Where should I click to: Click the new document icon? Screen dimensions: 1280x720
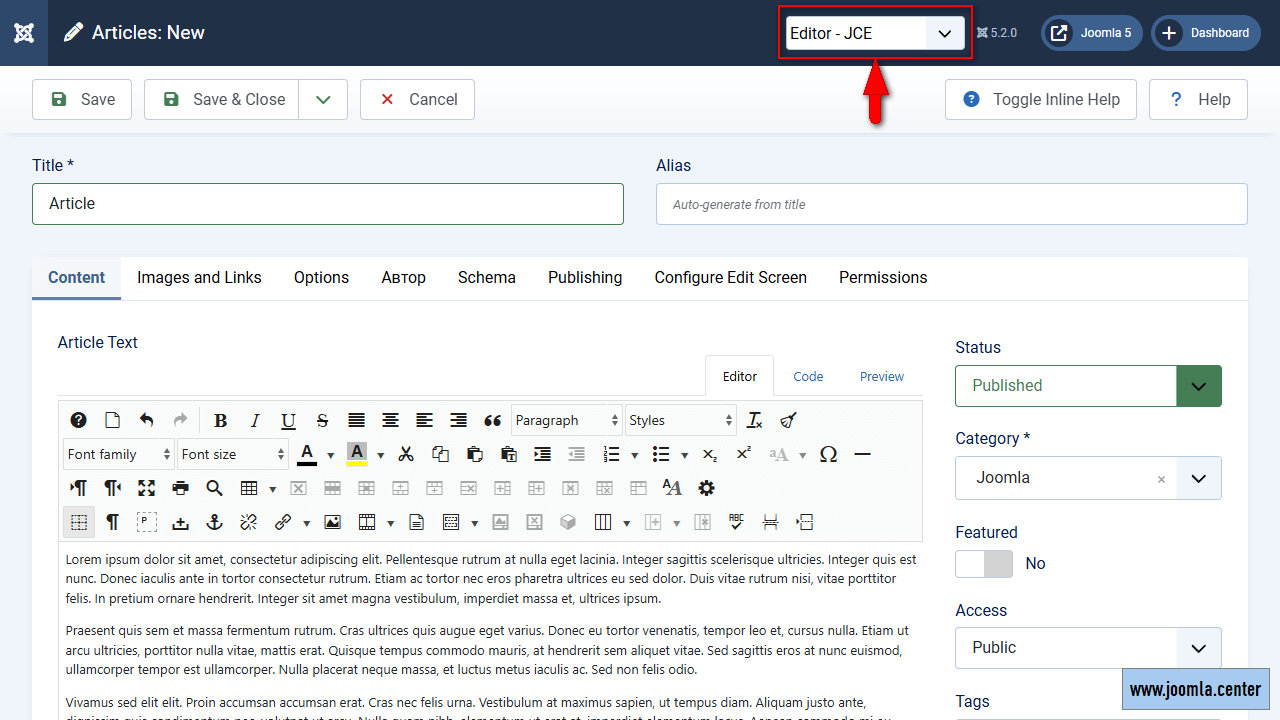pos(113,420)
